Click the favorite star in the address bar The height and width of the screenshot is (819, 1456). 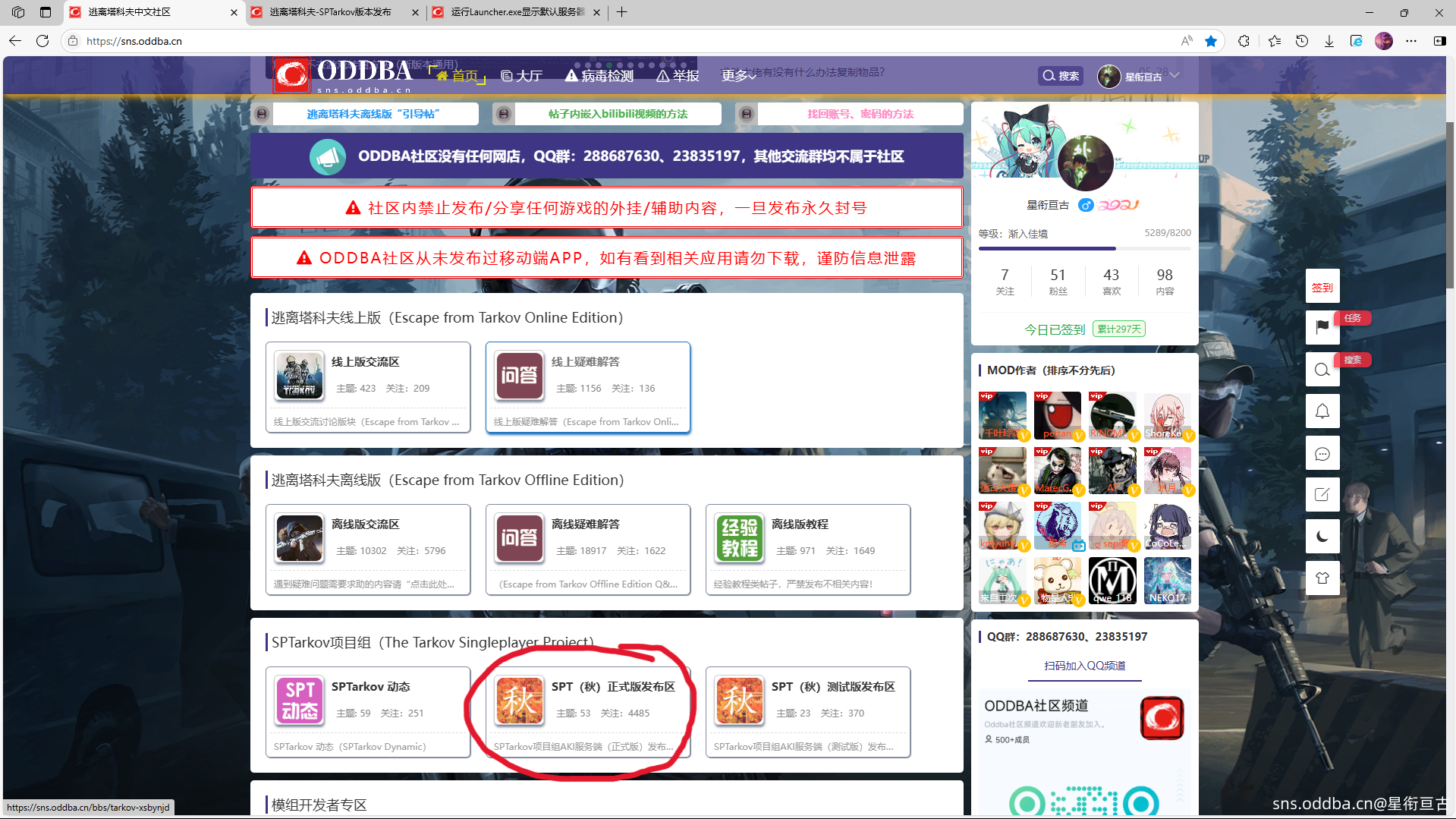[1211, 41]
